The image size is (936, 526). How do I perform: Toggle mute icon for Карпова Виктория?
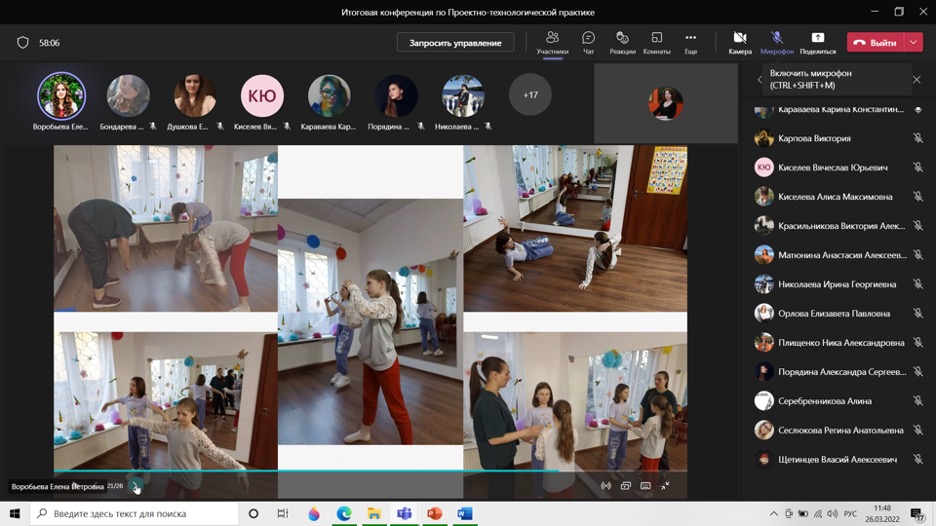(917, 138)
